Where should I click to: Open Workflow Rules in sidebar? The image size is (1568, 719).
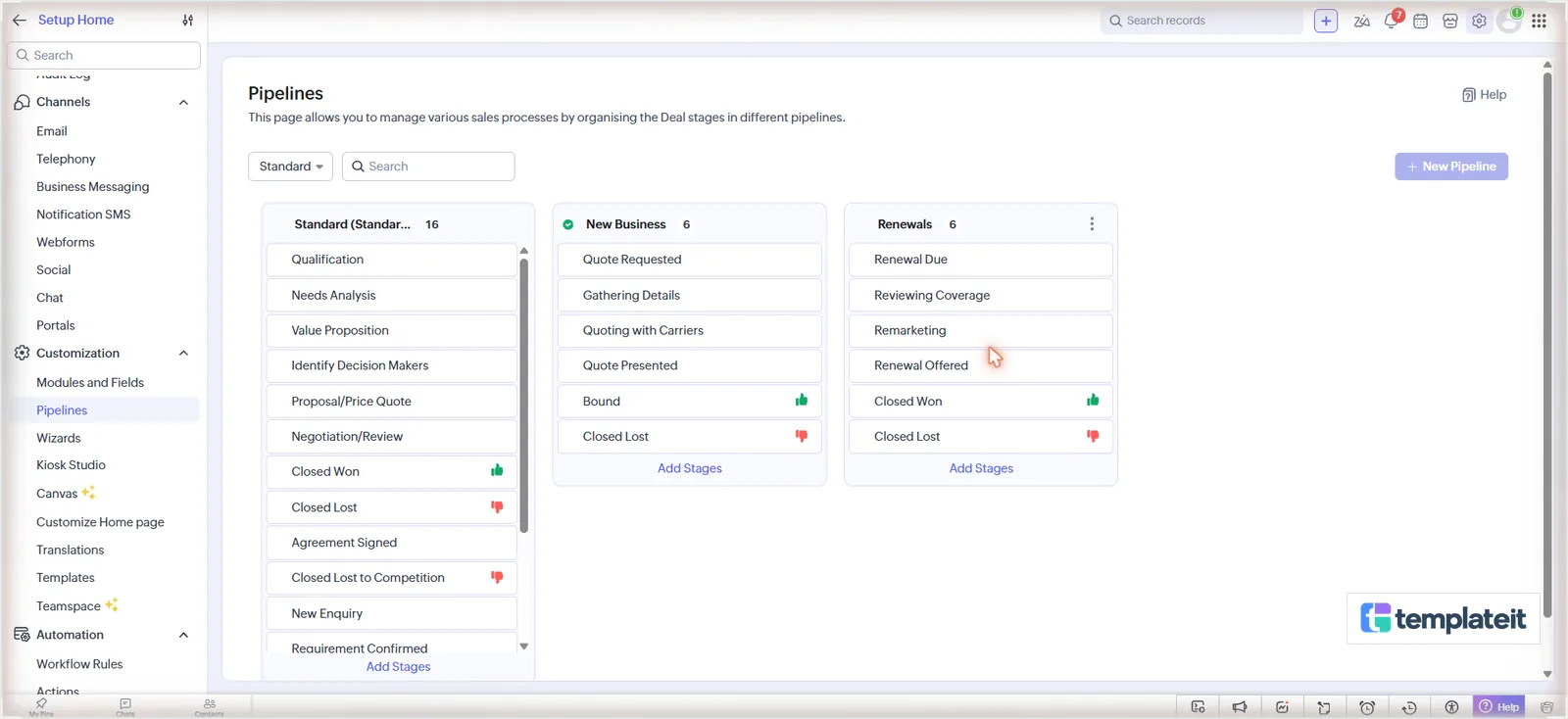[79, 664]
